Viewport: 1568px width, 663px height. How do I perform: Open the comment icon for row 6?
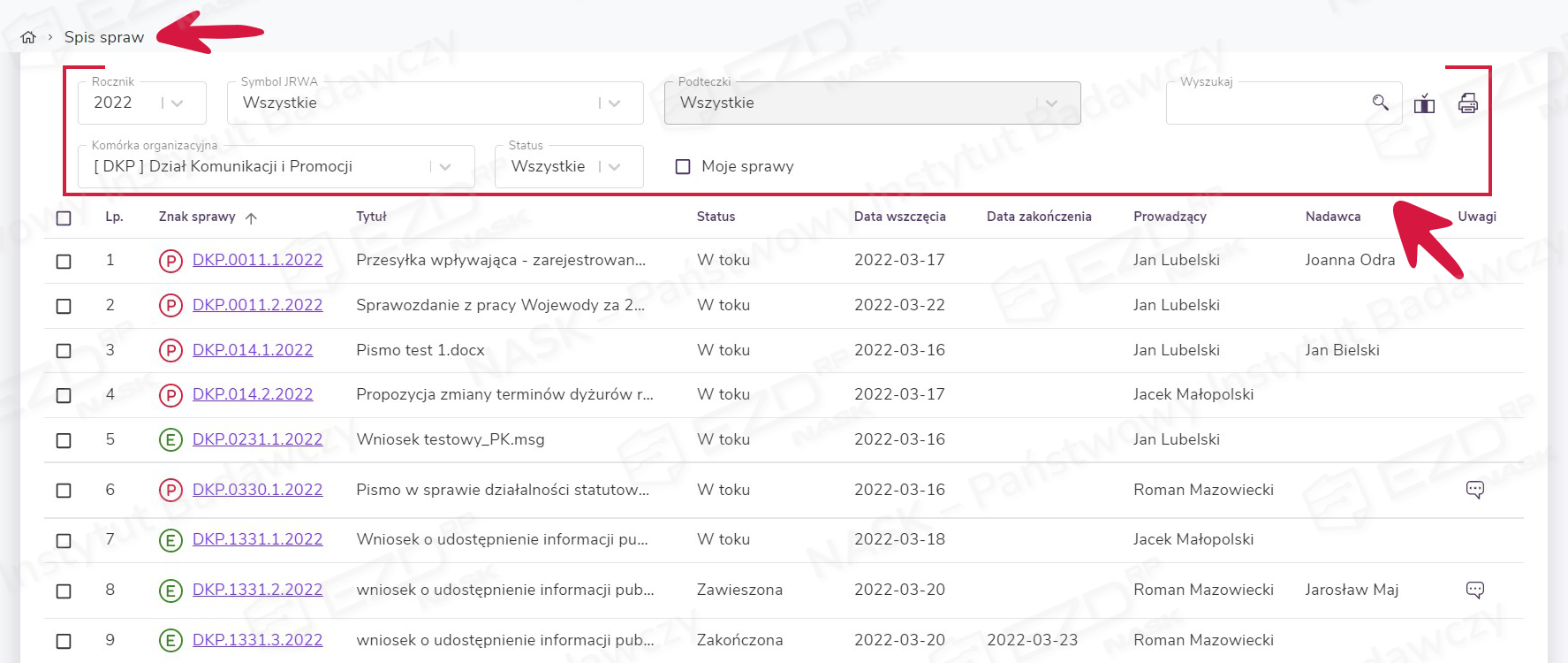point(1474,490)
